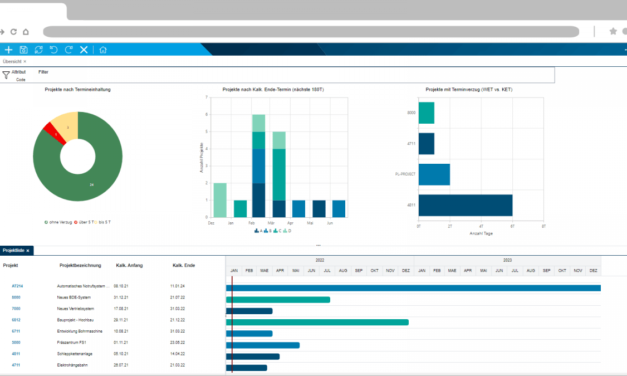Screen dimensions: 627x376
Task: Click the PL-PROJECT horizontal bar
Action: tap(434, 174)
